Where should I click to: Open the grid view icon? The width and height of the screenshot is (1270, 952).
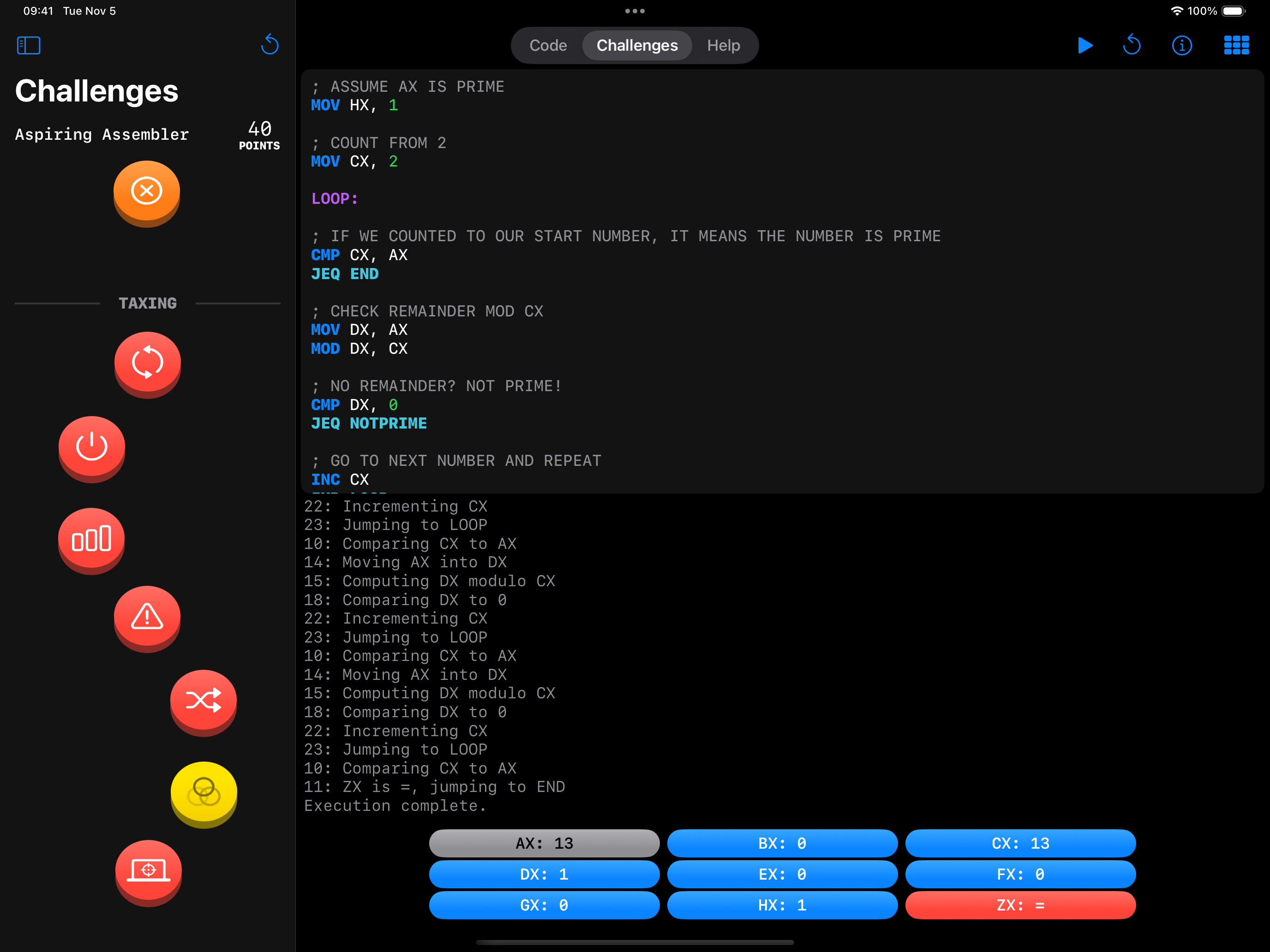point(1236,45)
